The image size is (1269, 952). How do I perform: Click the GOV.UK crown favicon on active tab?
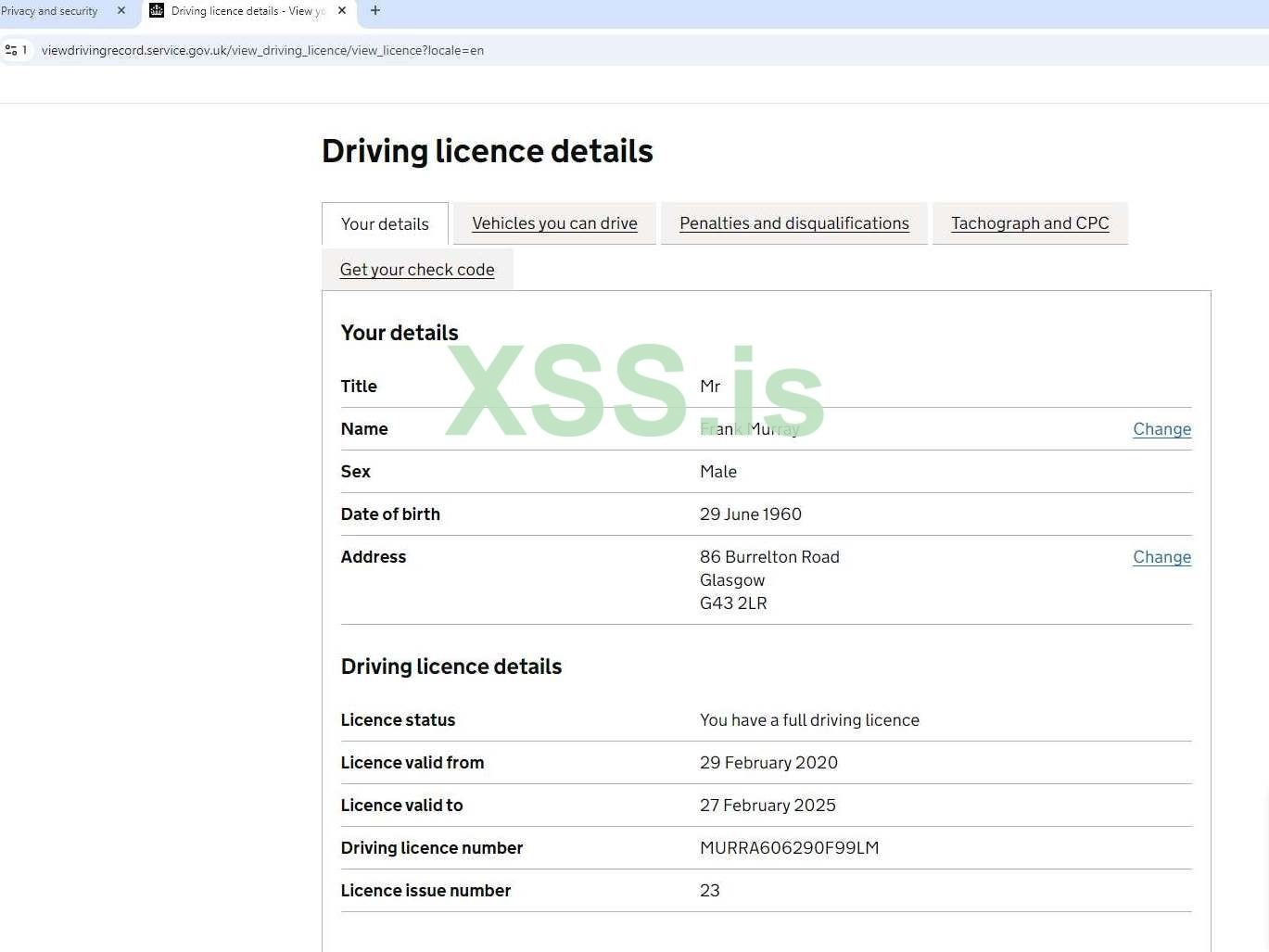tap(157, 11)
